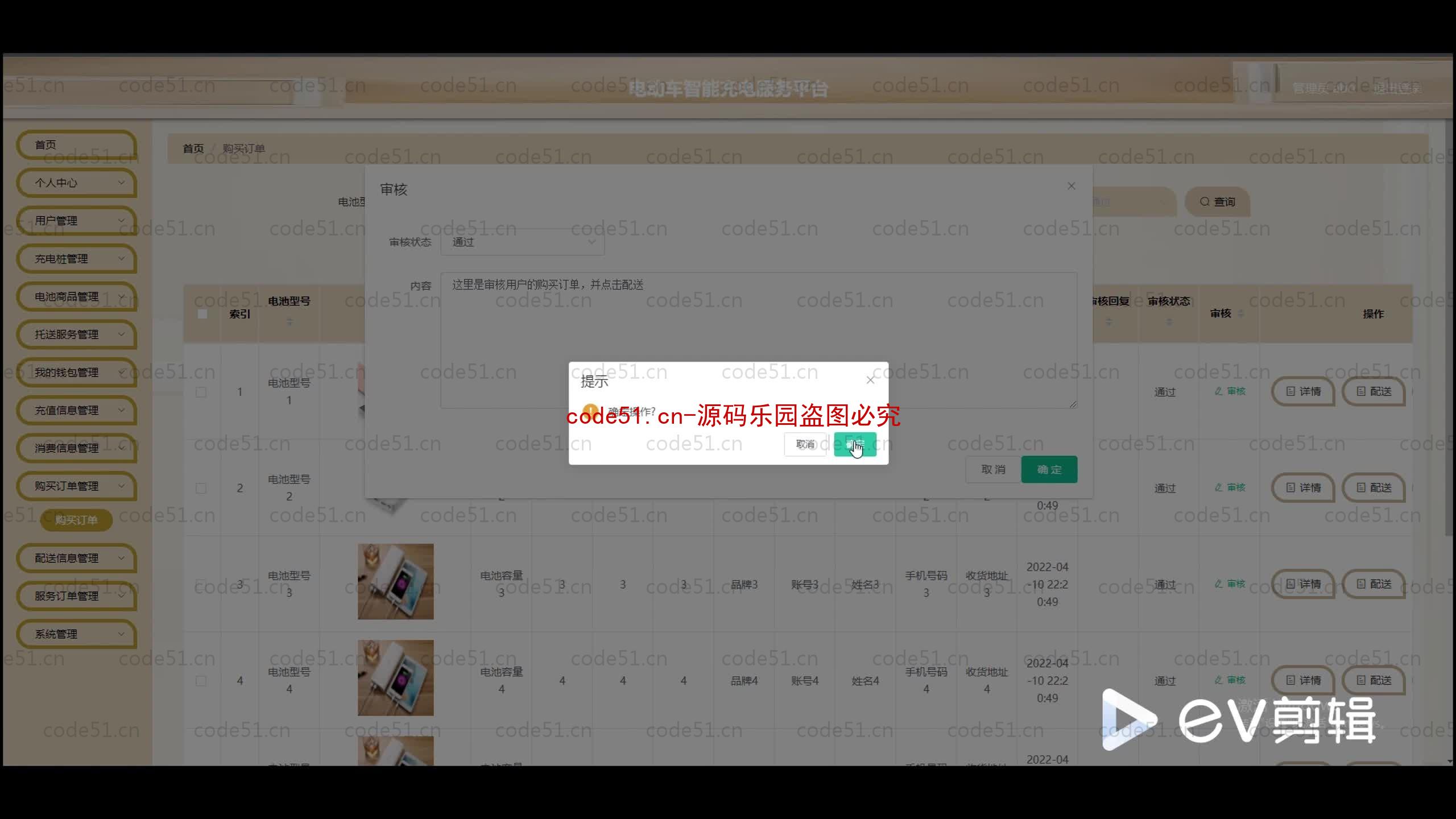Confirm the operation in the 提示 dialog
The width and height of the screenshot is (1456, 819).
855,444
